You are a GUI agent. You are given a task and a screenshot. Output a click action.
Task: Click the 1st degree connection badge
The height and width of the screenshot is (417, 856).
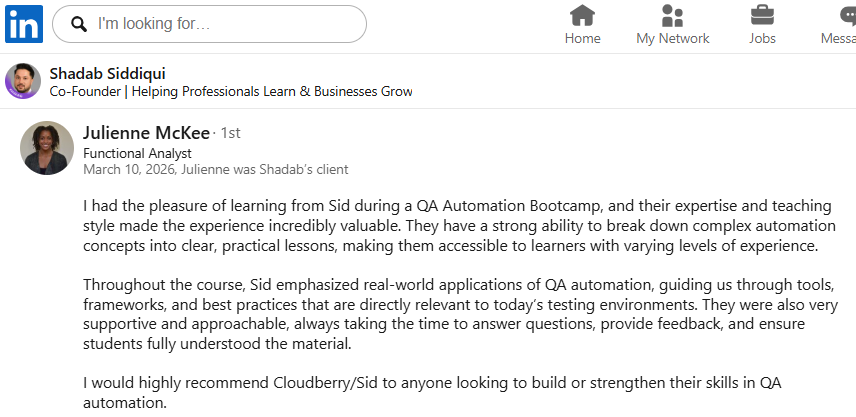230,133
